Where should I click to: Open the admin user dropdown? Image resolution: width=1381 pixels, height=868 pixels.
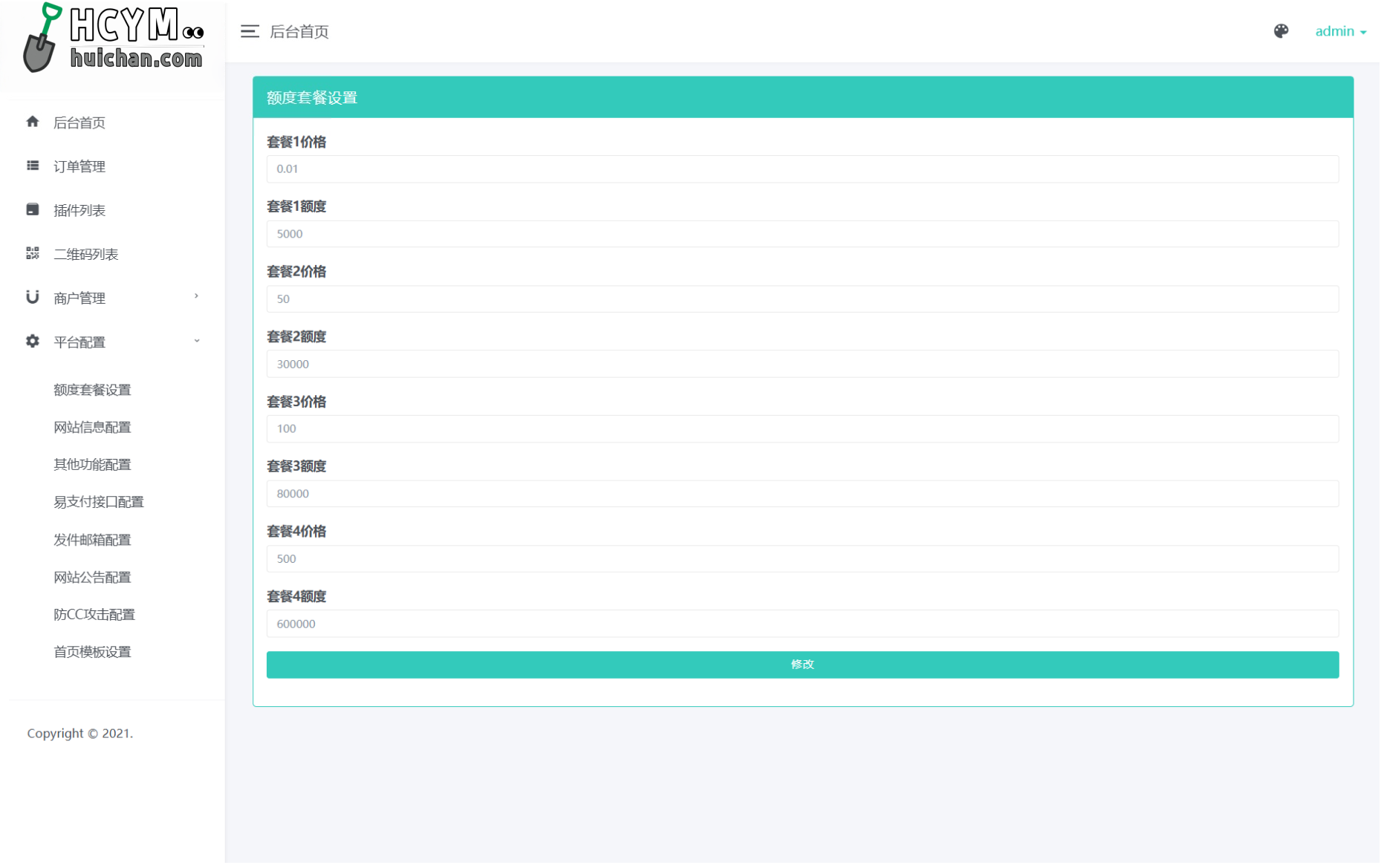click(x=1339, y=31)
